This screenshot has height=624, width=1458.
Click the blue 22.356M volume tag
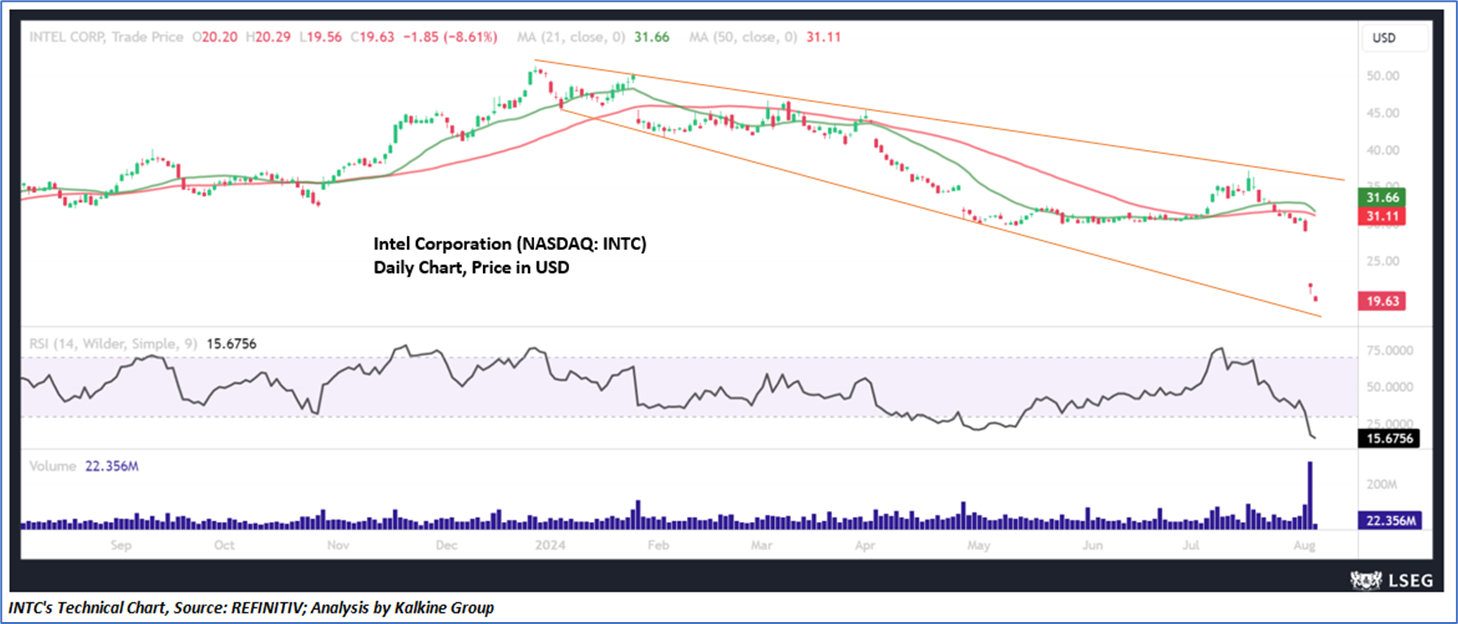(1390, 520)
